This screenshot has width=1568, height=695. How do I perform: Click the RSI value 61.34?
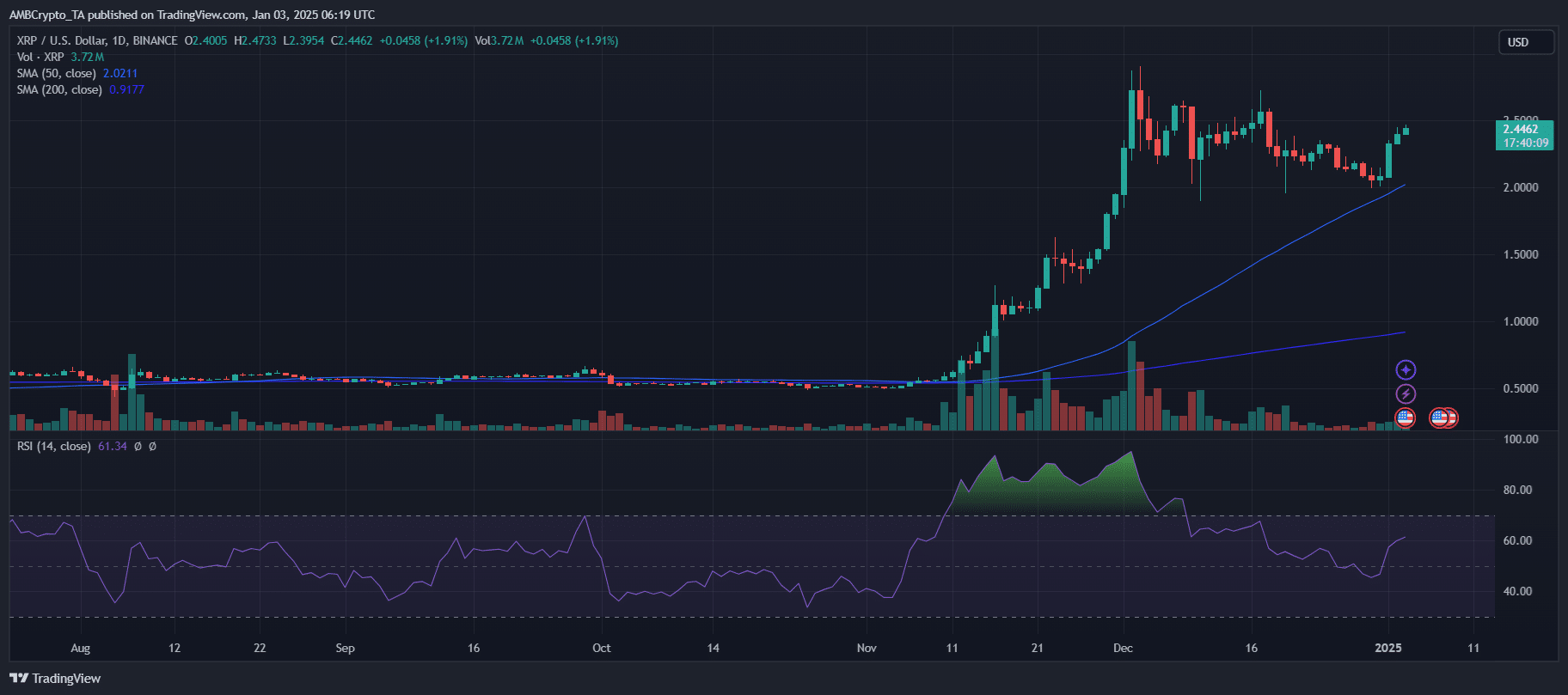point(113,447)
